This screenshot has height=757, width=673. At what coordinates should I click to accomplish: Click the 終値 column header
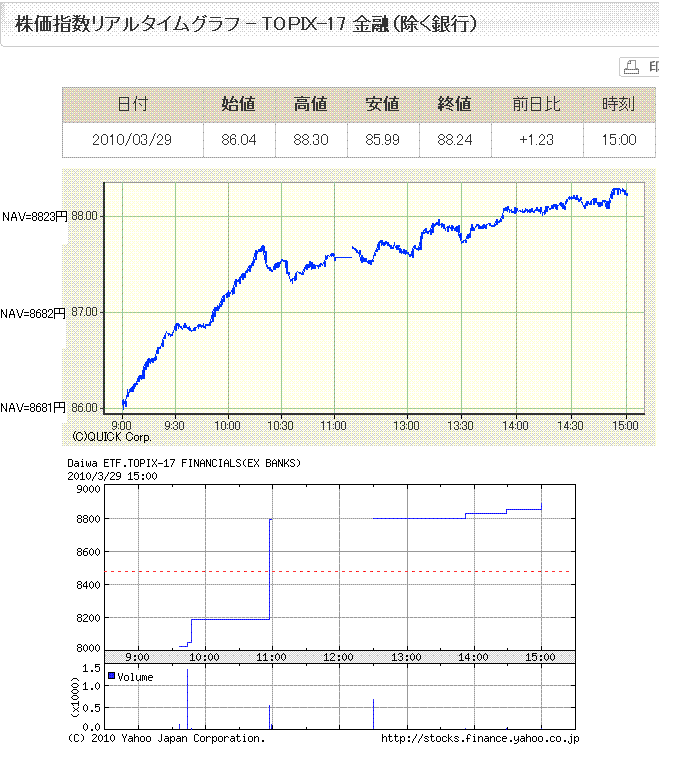[x=454, y=104]
